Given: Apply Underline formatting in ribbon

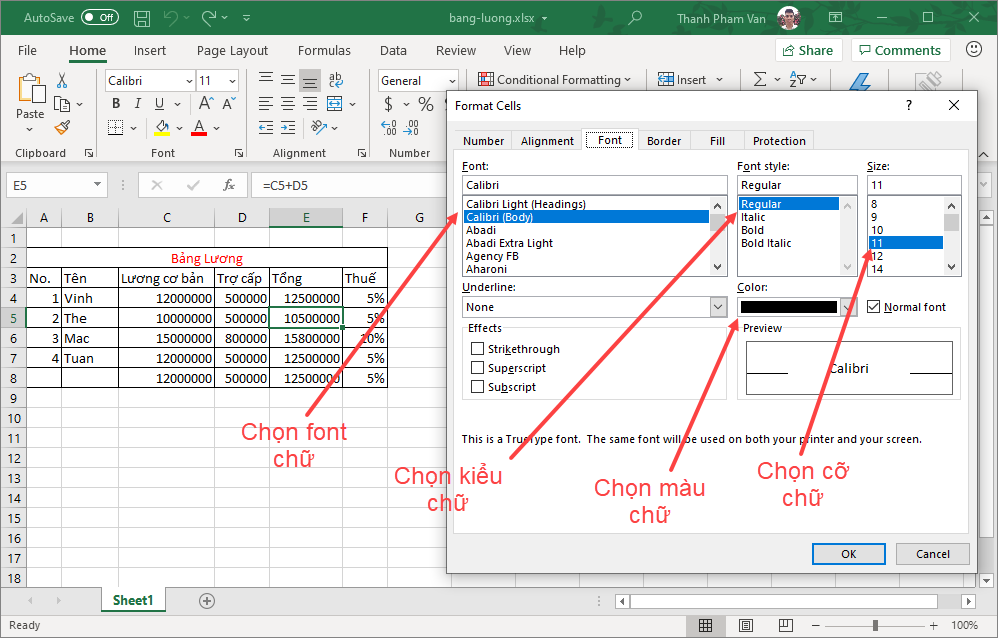Looking at the screenshot, I should pos(159,104).
